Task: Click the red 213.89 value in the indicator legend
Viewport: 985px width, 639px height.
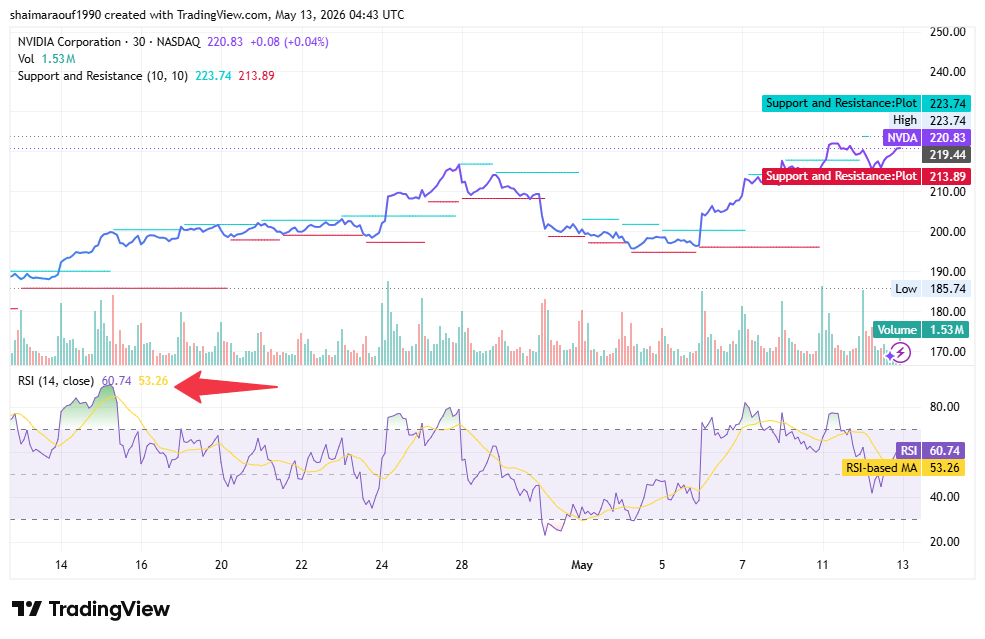Action: click(x=256, y=76)
